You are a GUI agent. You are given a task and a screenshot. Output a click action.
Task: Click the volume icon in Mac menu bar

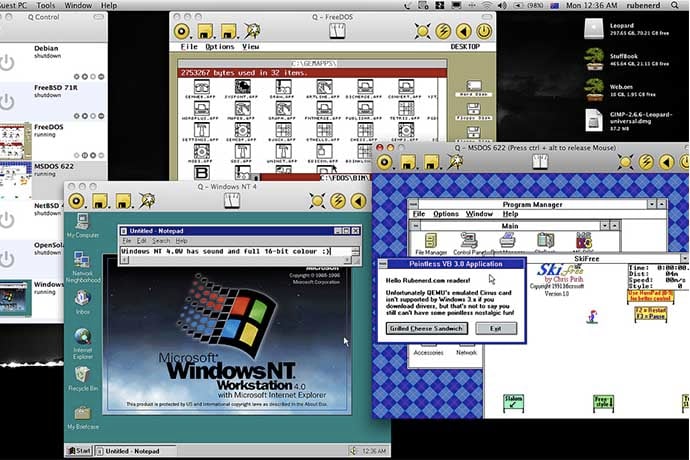point(502,5)
